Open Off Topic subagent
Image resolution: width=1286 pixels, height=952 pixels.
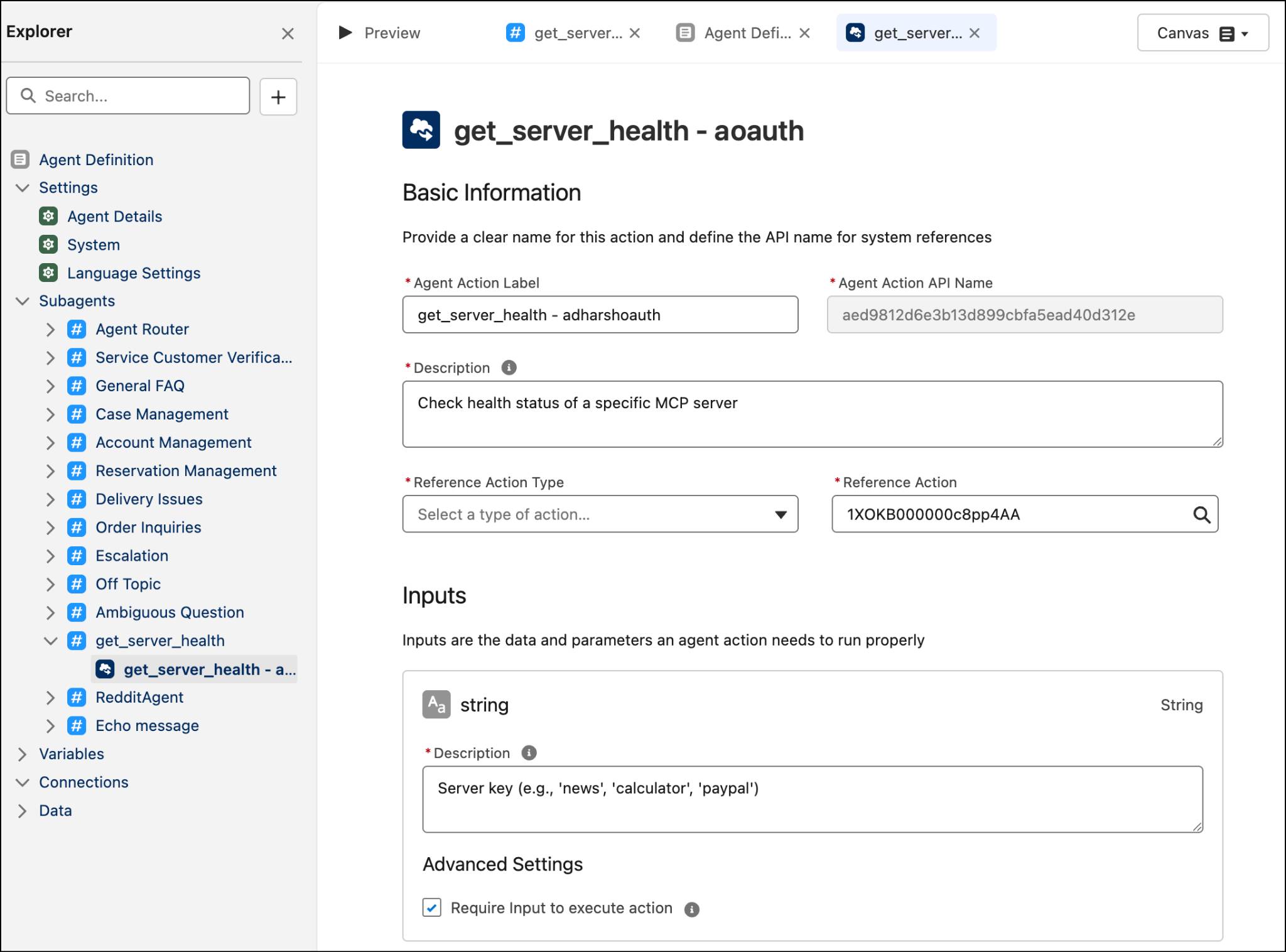pos(128,583)
